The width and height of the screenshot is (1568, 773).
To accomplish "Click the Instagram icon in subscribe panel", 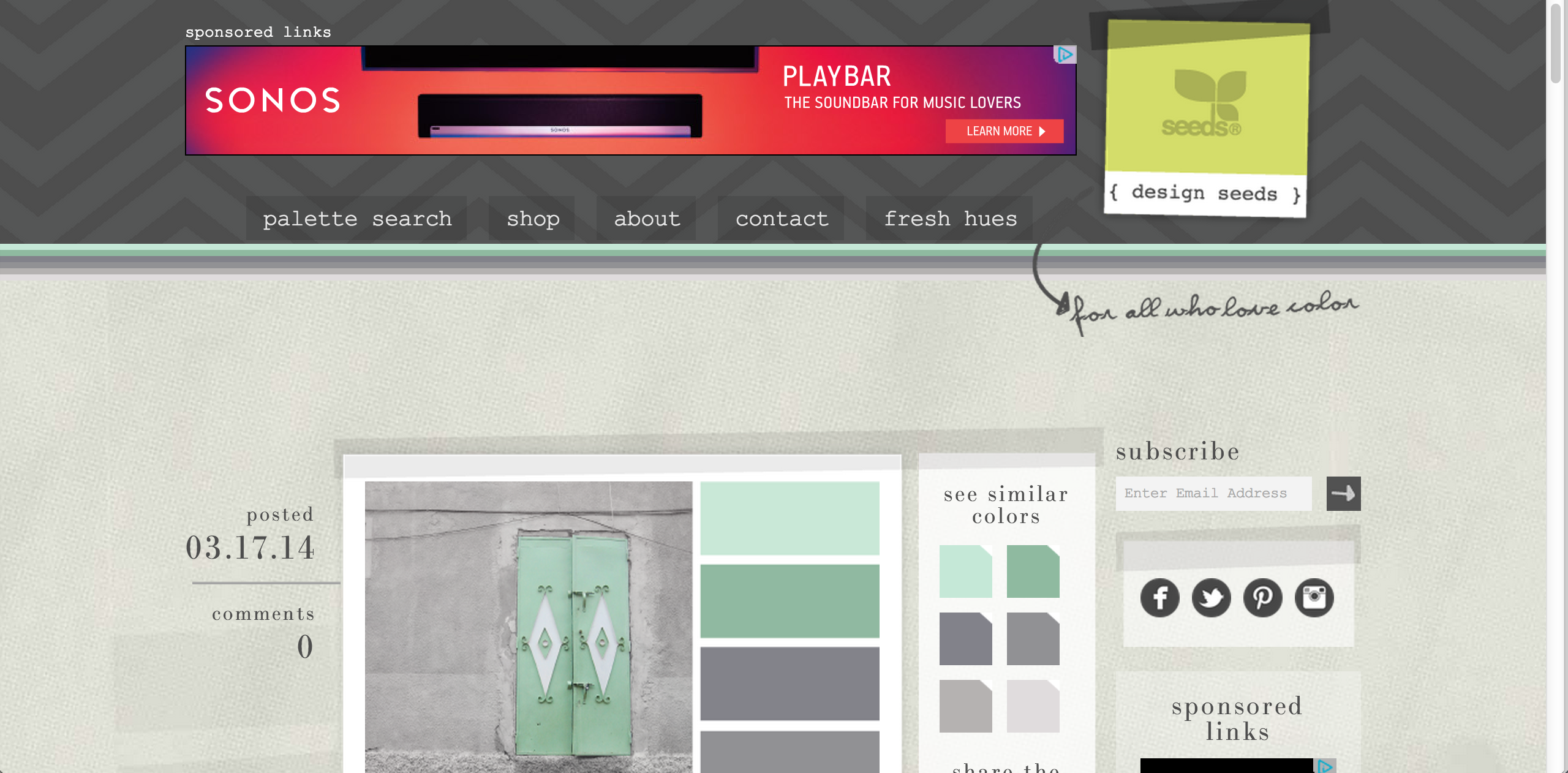I will pos(1313,597).
